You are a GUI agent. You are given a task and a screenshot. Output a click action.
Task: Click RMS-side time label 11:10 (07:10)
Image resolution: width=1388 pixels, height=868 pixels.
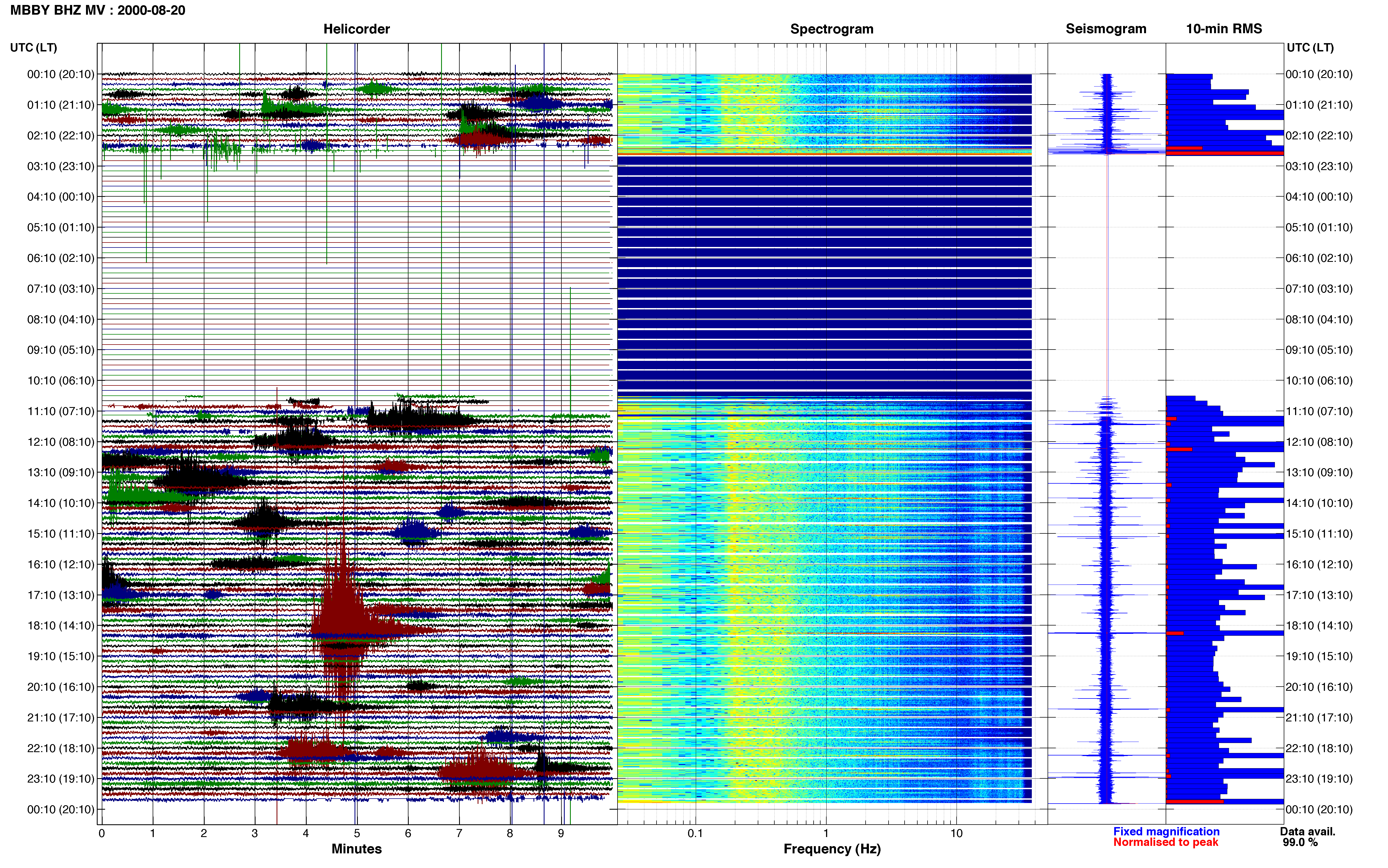click(1319, 411)
